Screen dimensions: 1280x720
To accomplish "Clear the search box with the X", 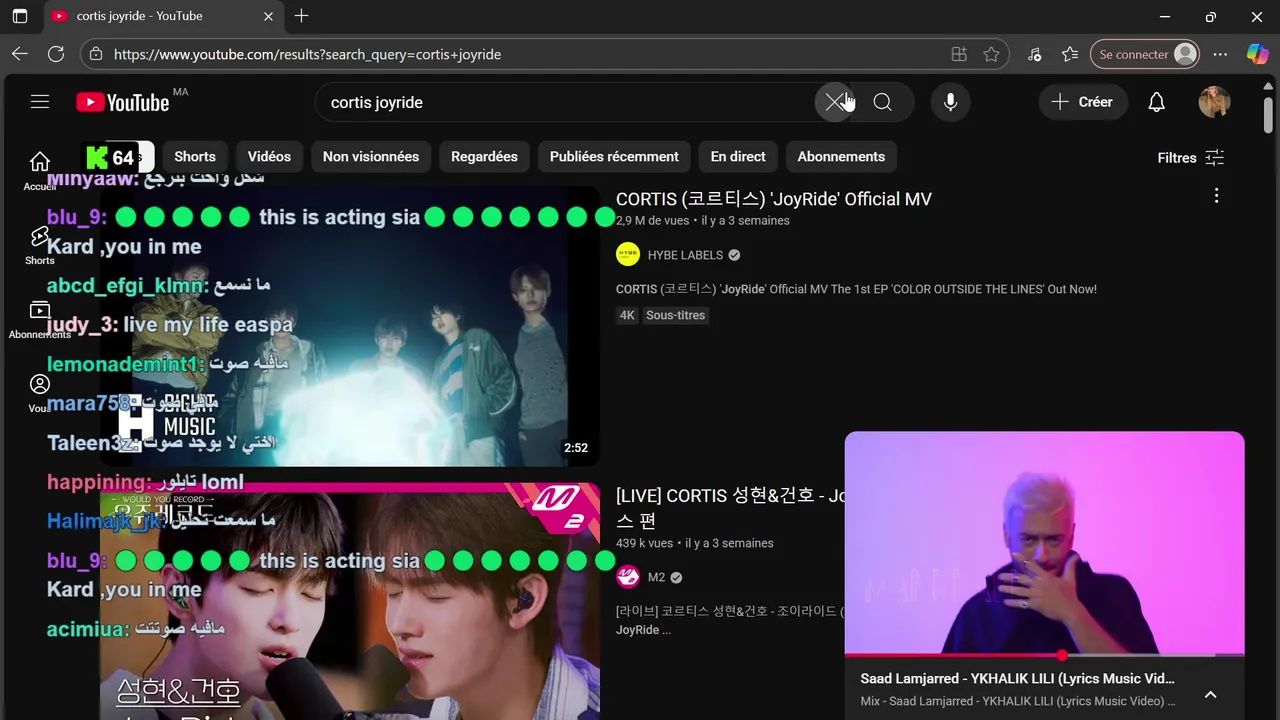I will pos(835,102).
